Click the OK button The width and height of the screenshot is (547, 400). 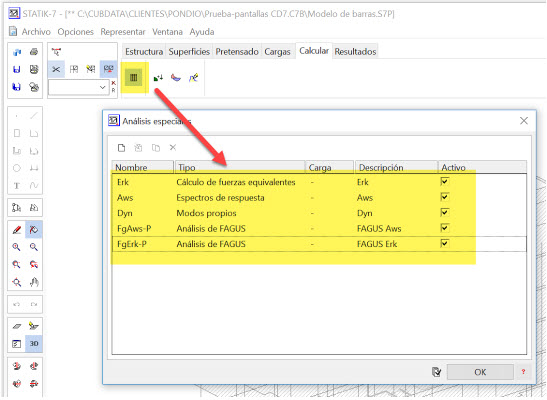click(x=480, y=372)
